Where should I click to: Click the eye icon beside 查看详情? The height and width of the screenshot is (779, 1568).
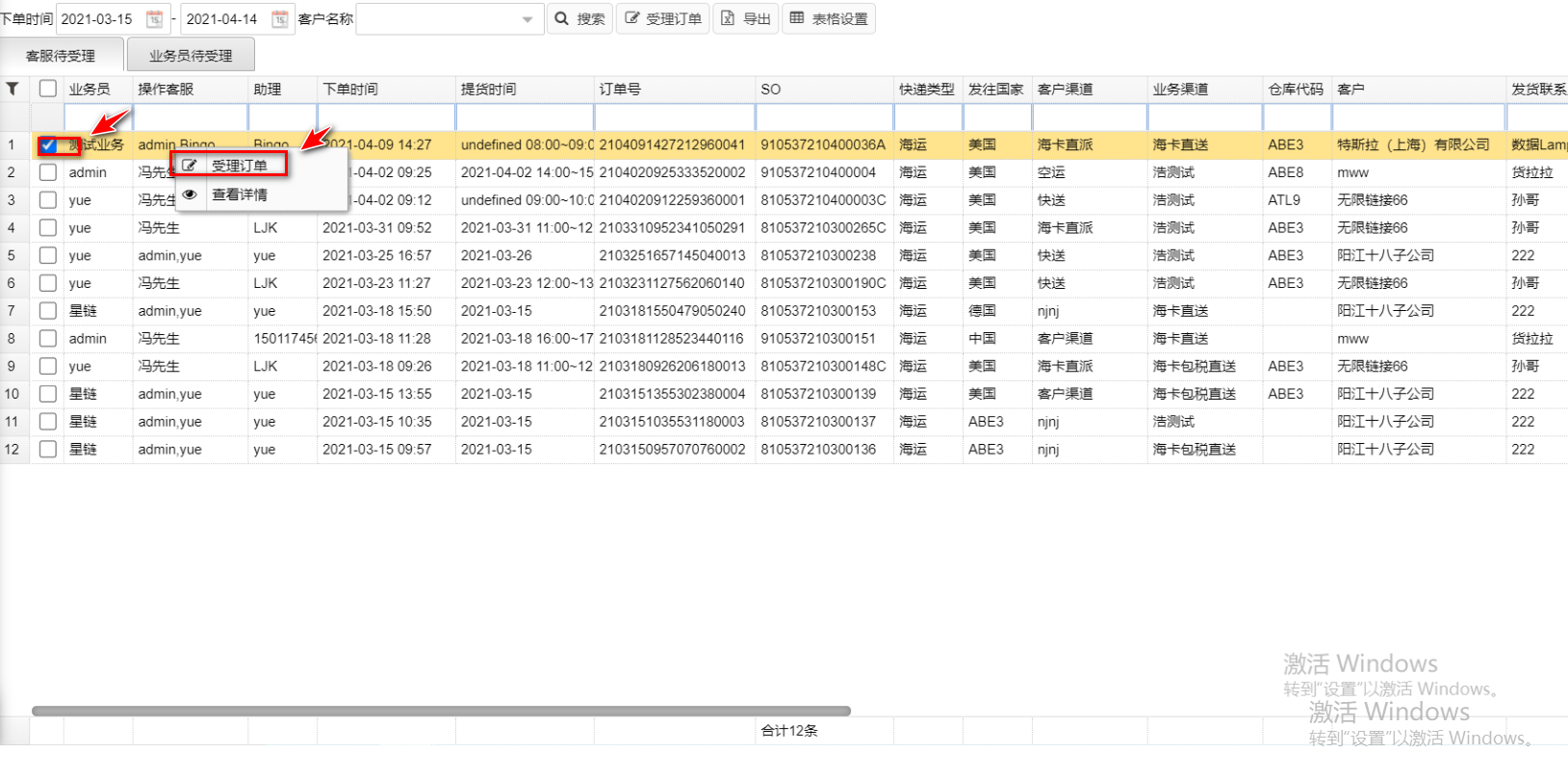tap(191, 195)
